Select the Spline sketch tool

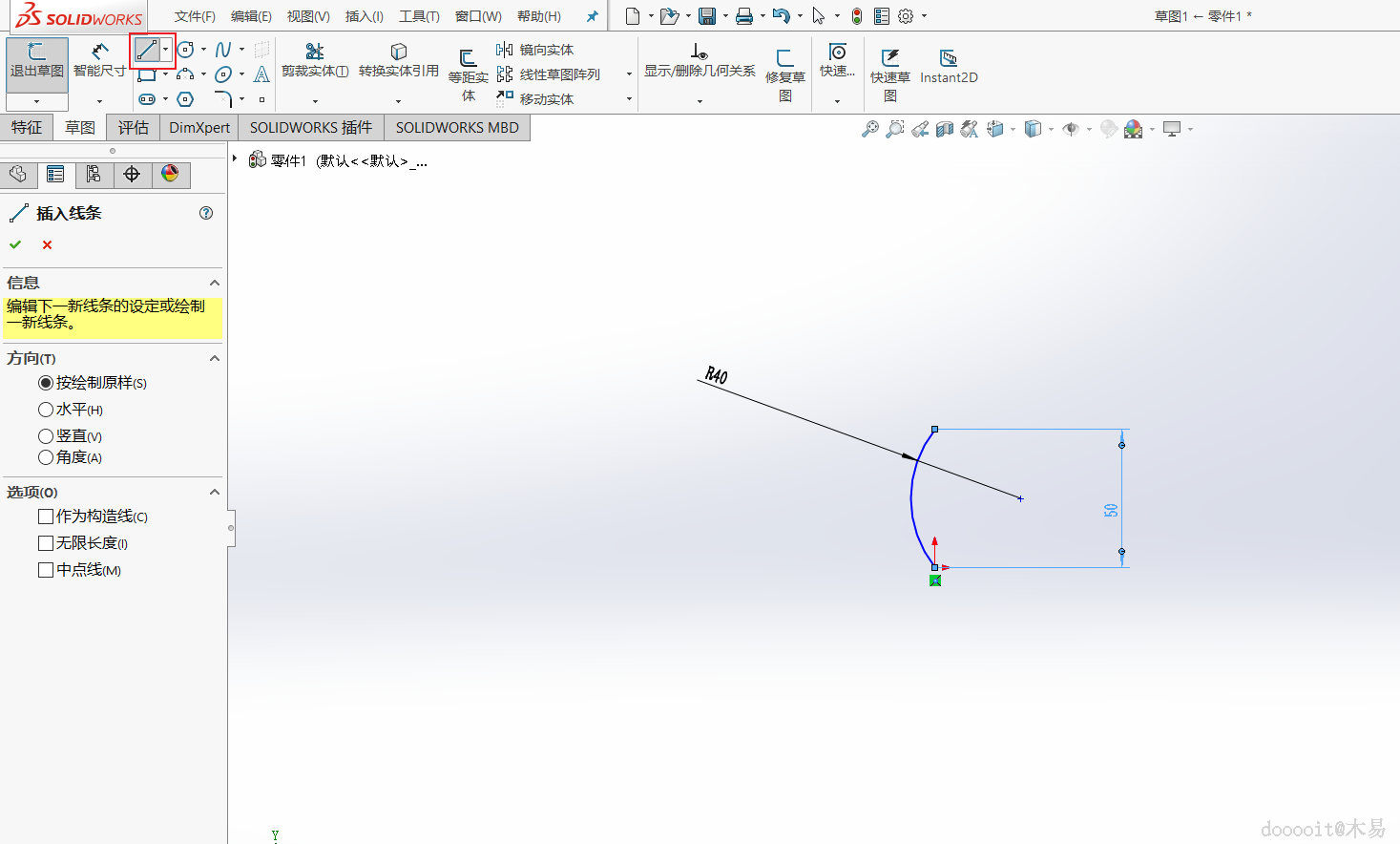click(x=223, y=50)
